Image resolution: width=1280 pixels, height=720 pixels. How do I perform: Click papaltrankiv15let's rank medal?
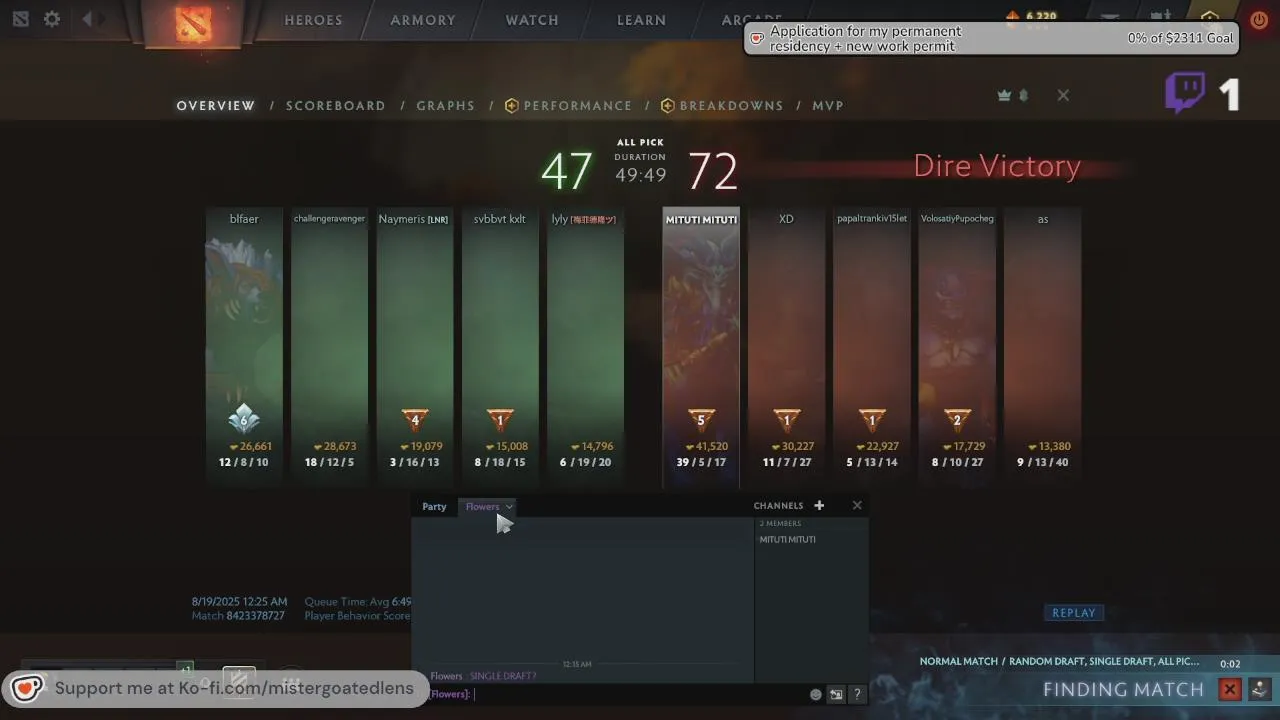872,420
